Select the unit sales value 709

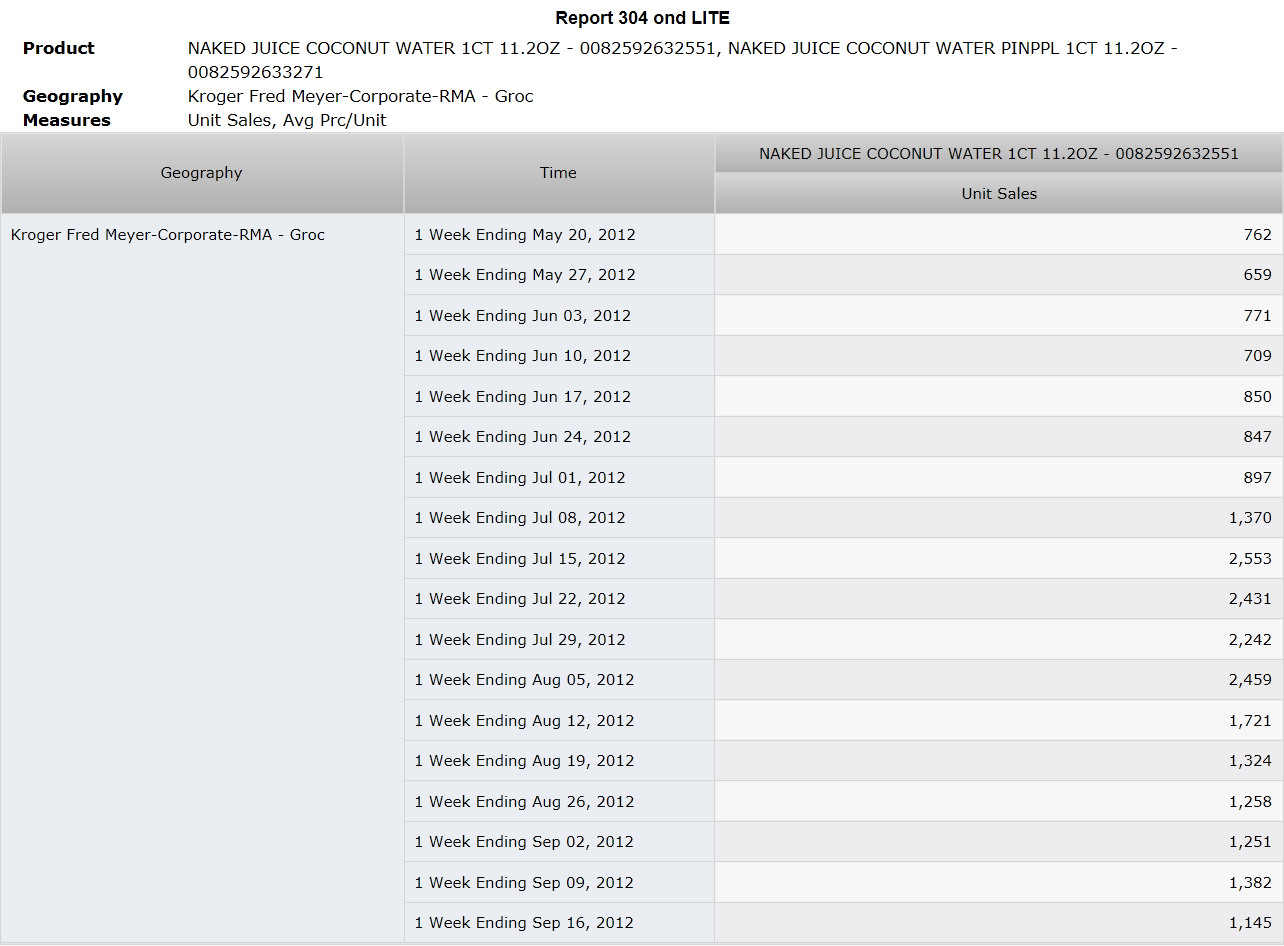tap(999, 356)
